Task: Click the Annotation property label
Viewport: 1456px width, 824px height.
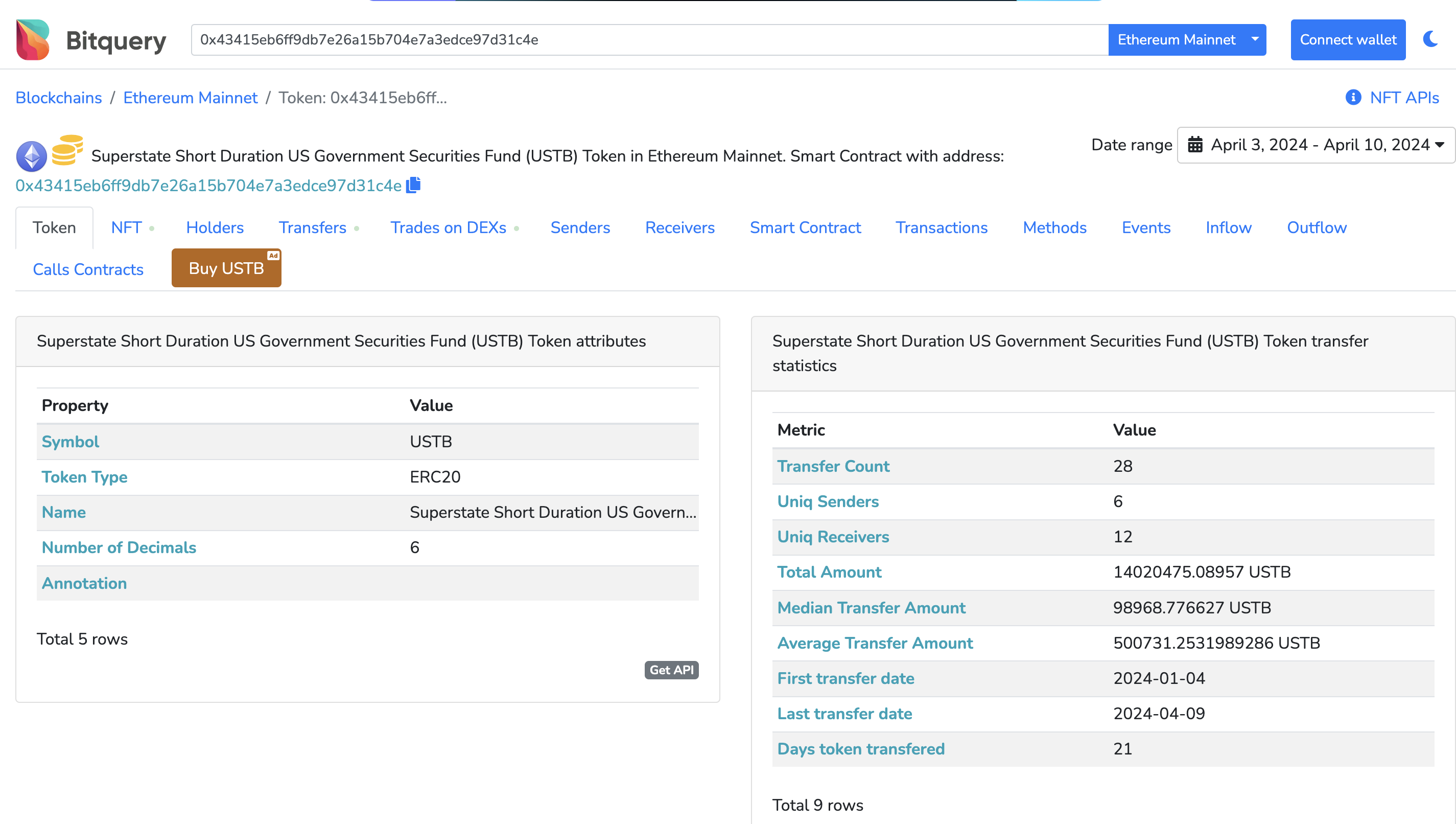Action: point(84,583)
